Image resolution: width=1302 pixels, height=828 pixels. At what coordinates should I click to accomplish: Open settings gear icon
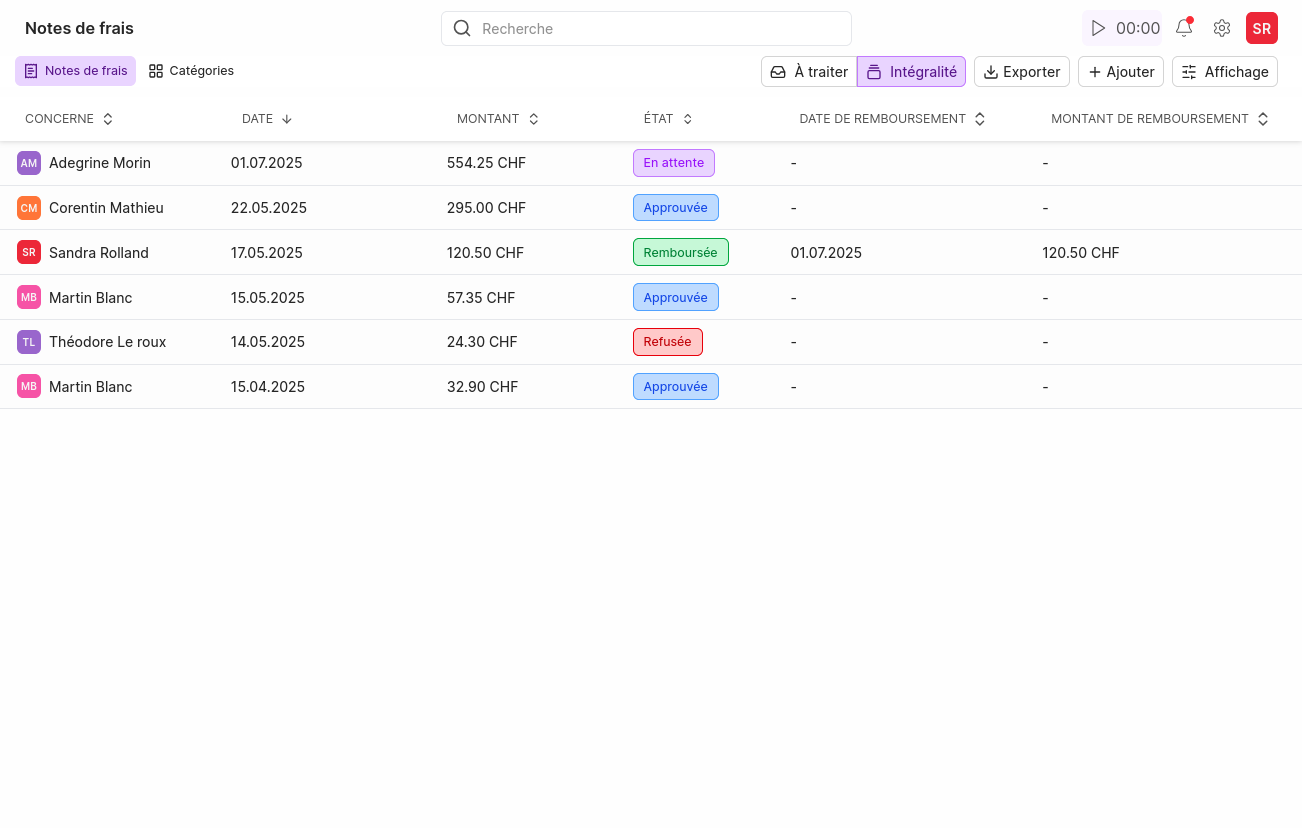[1221, 28]
